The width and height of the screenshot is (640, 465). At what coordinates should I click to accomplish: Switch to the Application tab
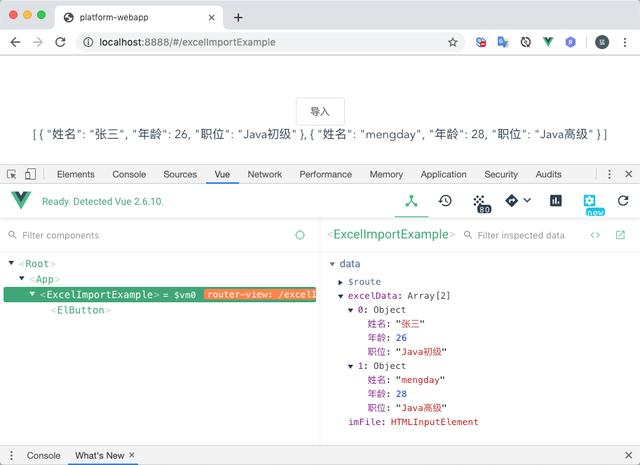click(x=443, y=174)
